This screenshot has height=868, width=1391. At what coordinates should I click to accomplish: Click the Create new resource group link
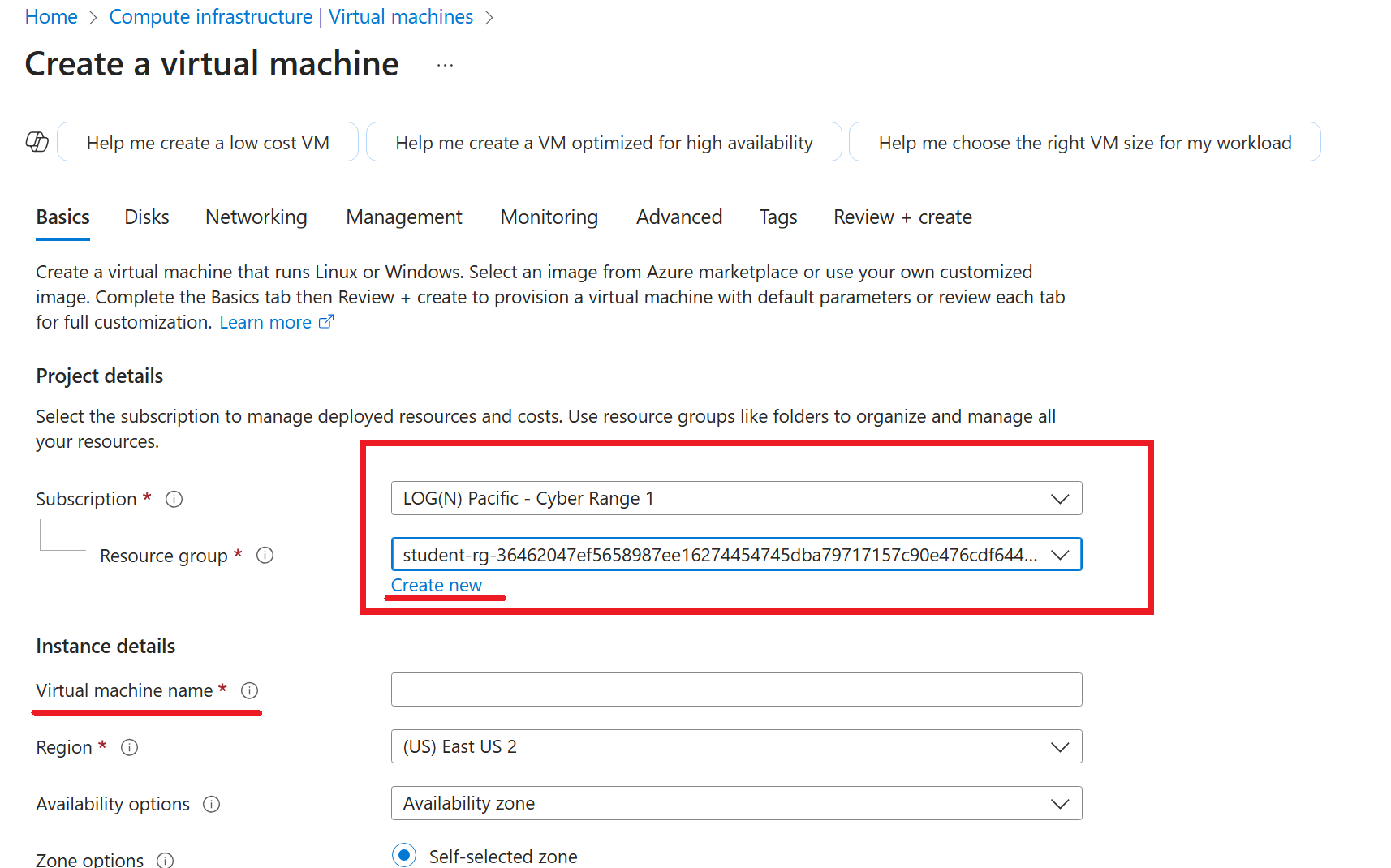[x=437, y=585]
